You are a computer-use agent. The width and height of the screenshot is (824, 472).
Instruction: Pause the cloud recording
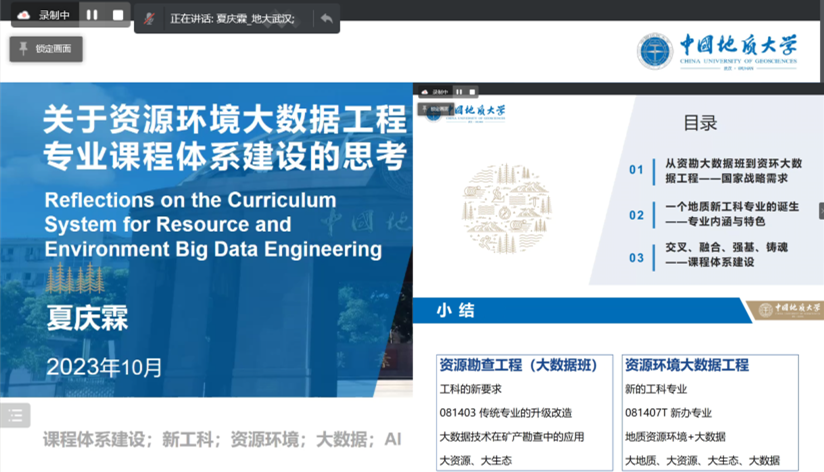click(x=92, y=15)
